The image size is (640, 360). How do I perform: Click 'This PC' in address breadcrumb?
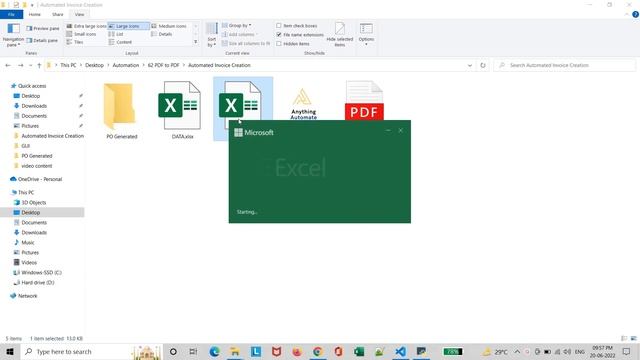[68, 65]
